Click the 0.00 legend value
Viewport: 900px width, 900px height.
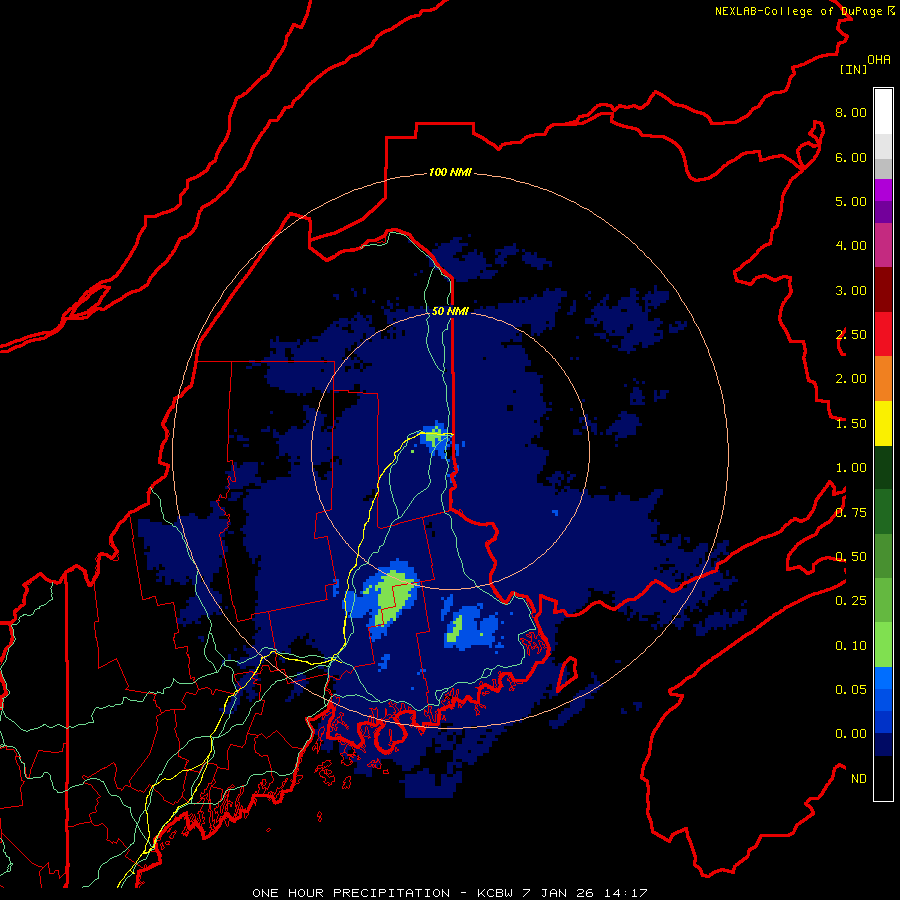tap(851, 734)
